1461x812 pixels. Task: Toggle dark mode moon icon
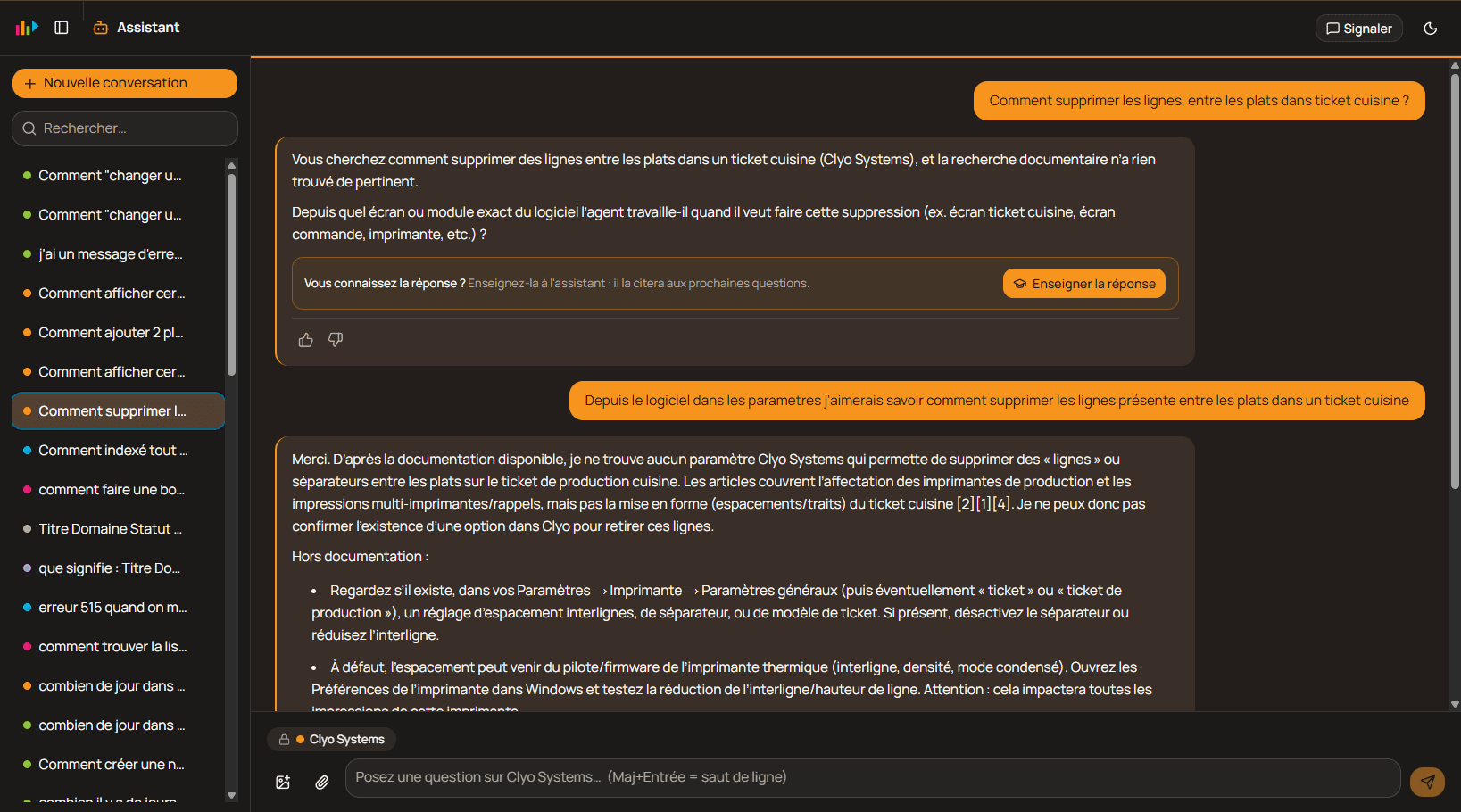click(1431, 29)
